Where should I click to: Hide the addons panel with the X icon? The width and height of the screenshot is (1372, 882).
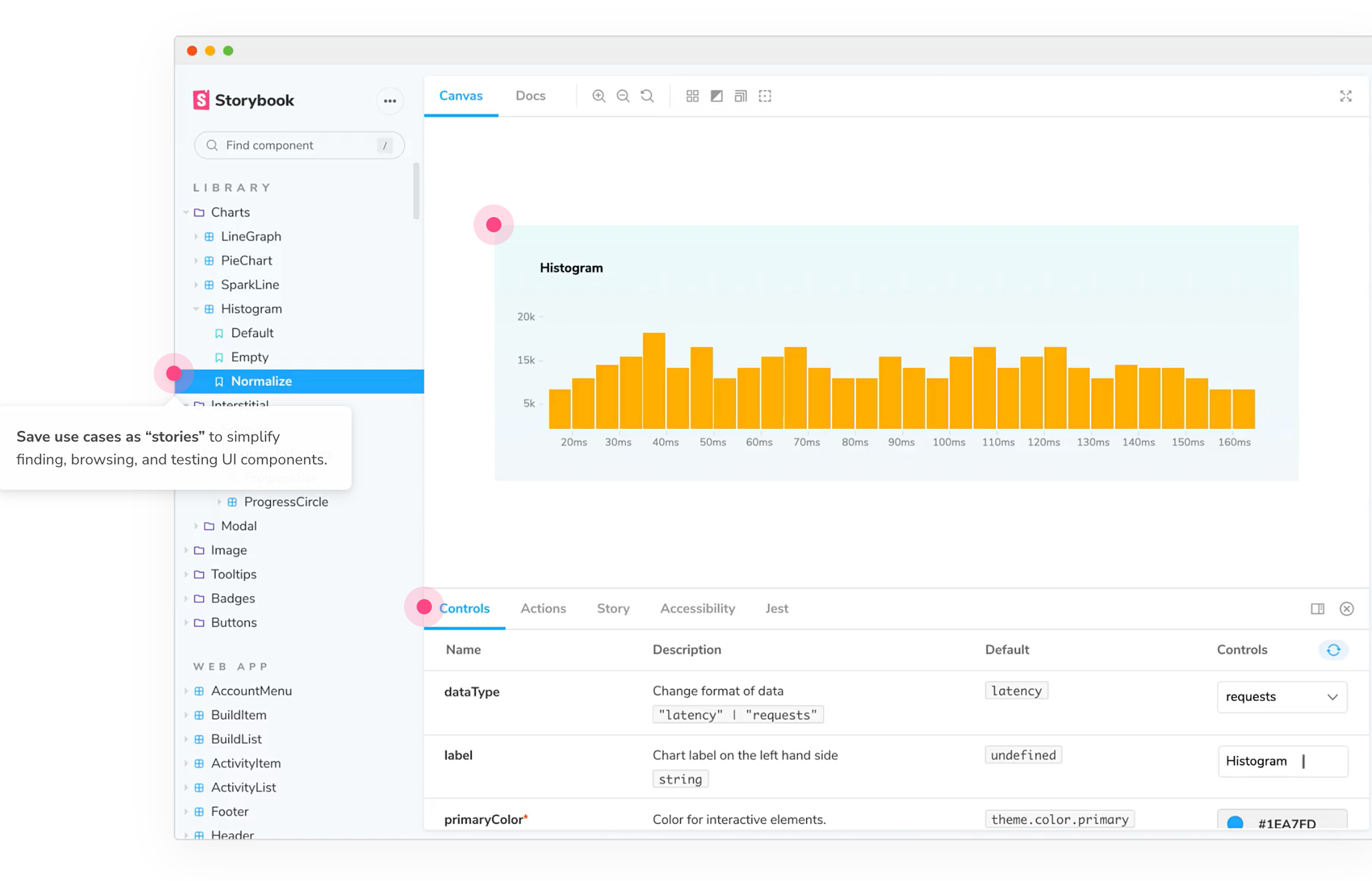tap(1347, 609)
